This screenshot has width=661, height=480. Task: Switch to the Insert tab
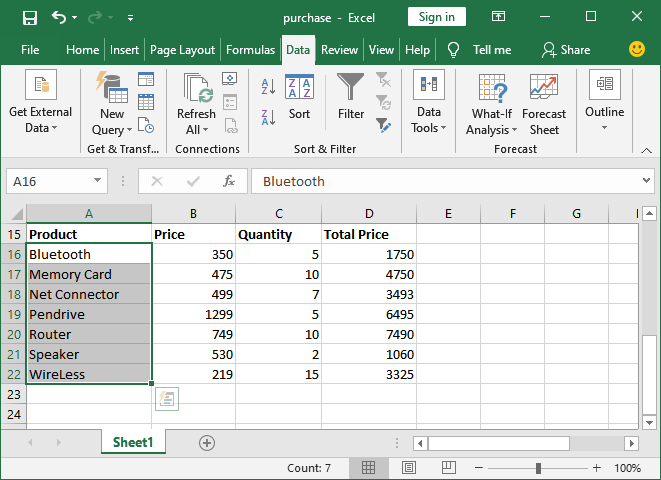(x=124, y=50)
